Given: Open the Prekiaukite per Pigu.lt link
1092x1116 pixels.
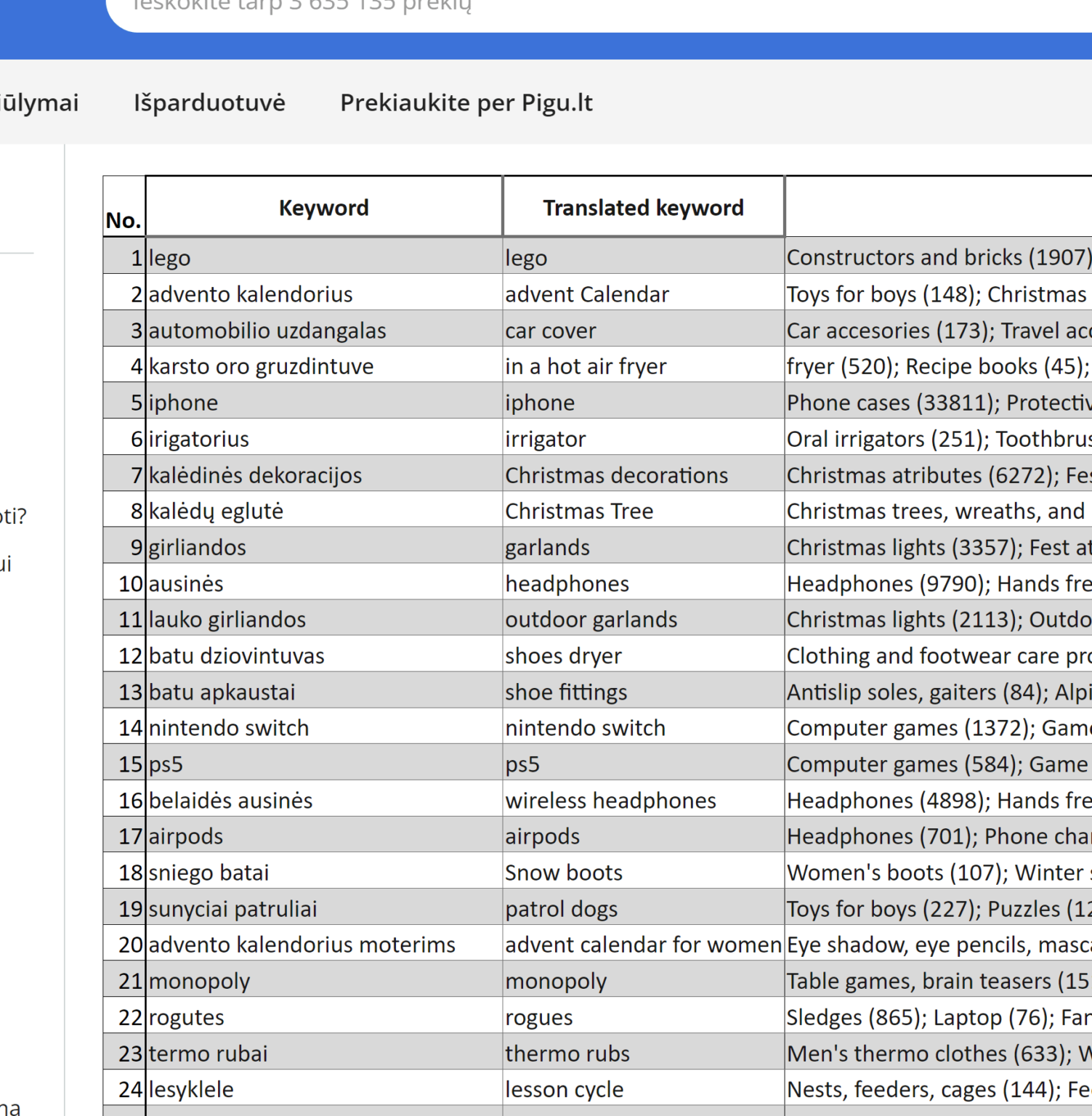Looking at the screenshot, I should [466, 102].
